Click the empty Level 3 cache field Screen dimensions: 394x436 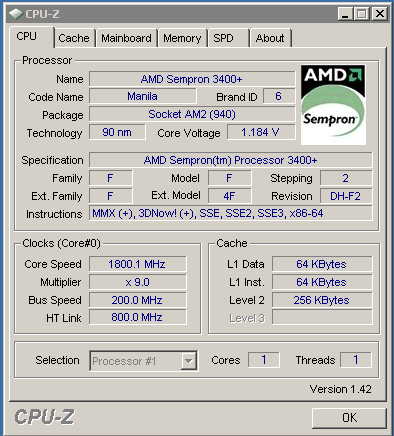(x=322, y=317)
